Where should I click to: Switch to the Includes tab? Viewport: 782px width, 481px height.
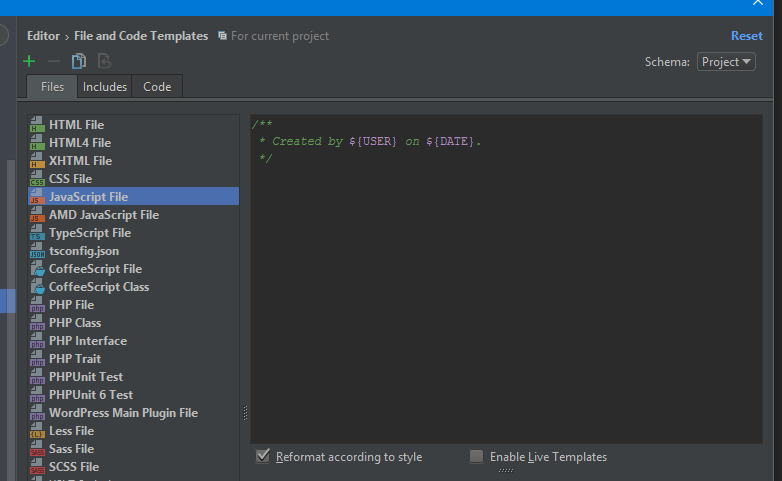coord(105,87)
